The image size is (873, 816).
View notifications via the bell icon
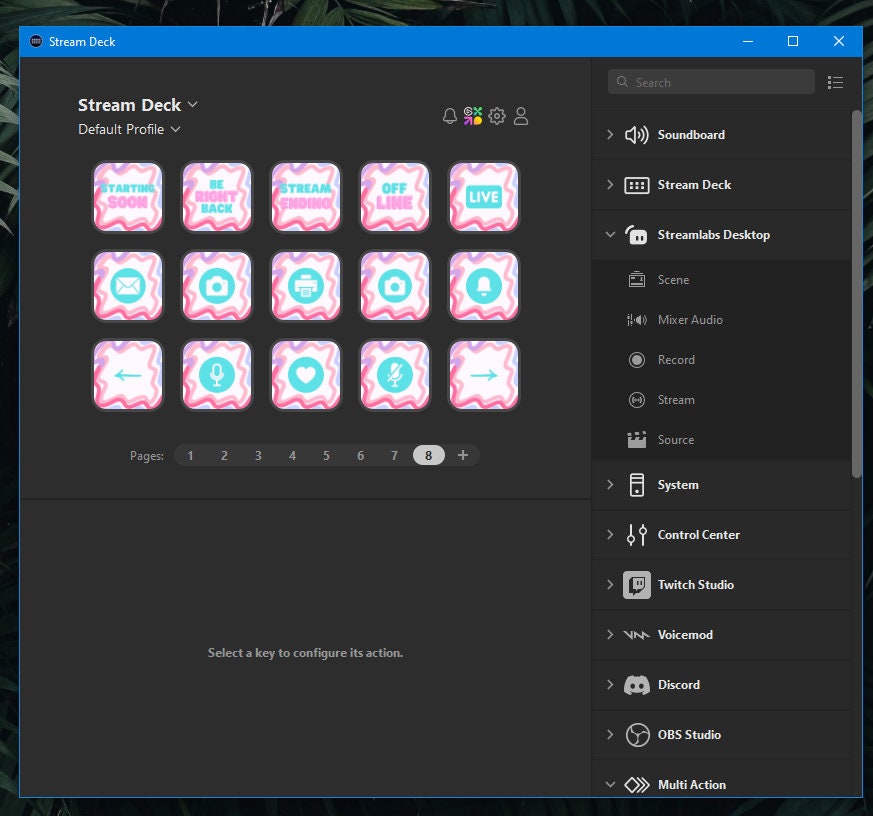pyautogui.click(x=450, y=116)
